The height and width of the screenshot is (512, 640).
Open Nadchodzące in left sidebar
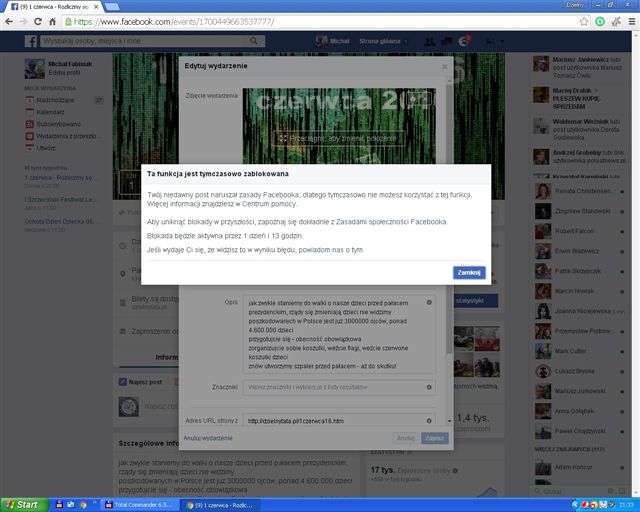pyautogui.click(x=55, y=100)
